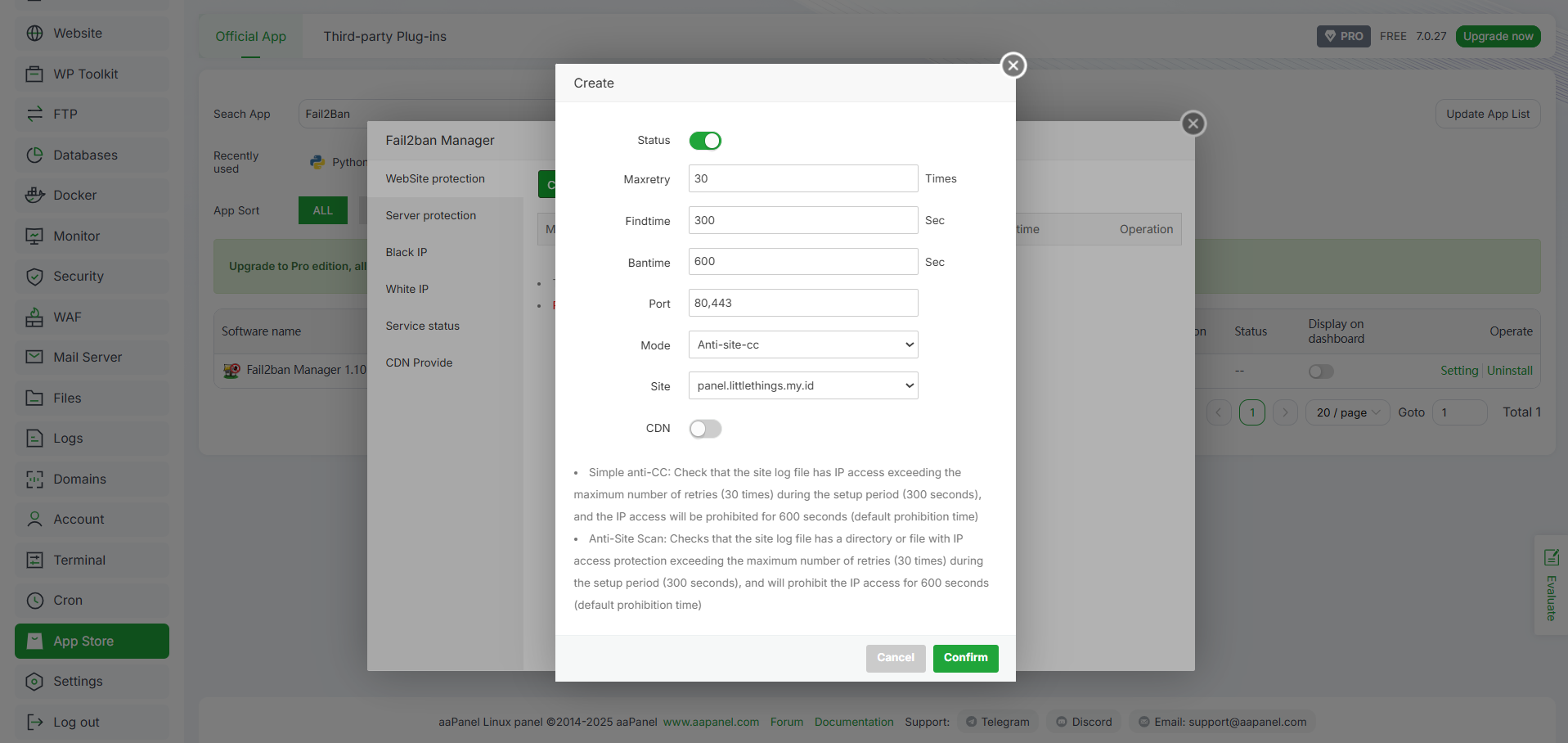This screenshot has height=743, width=1568.
Task: Switch to Third-party Plug-ins tab
Action: coord(384,36)
